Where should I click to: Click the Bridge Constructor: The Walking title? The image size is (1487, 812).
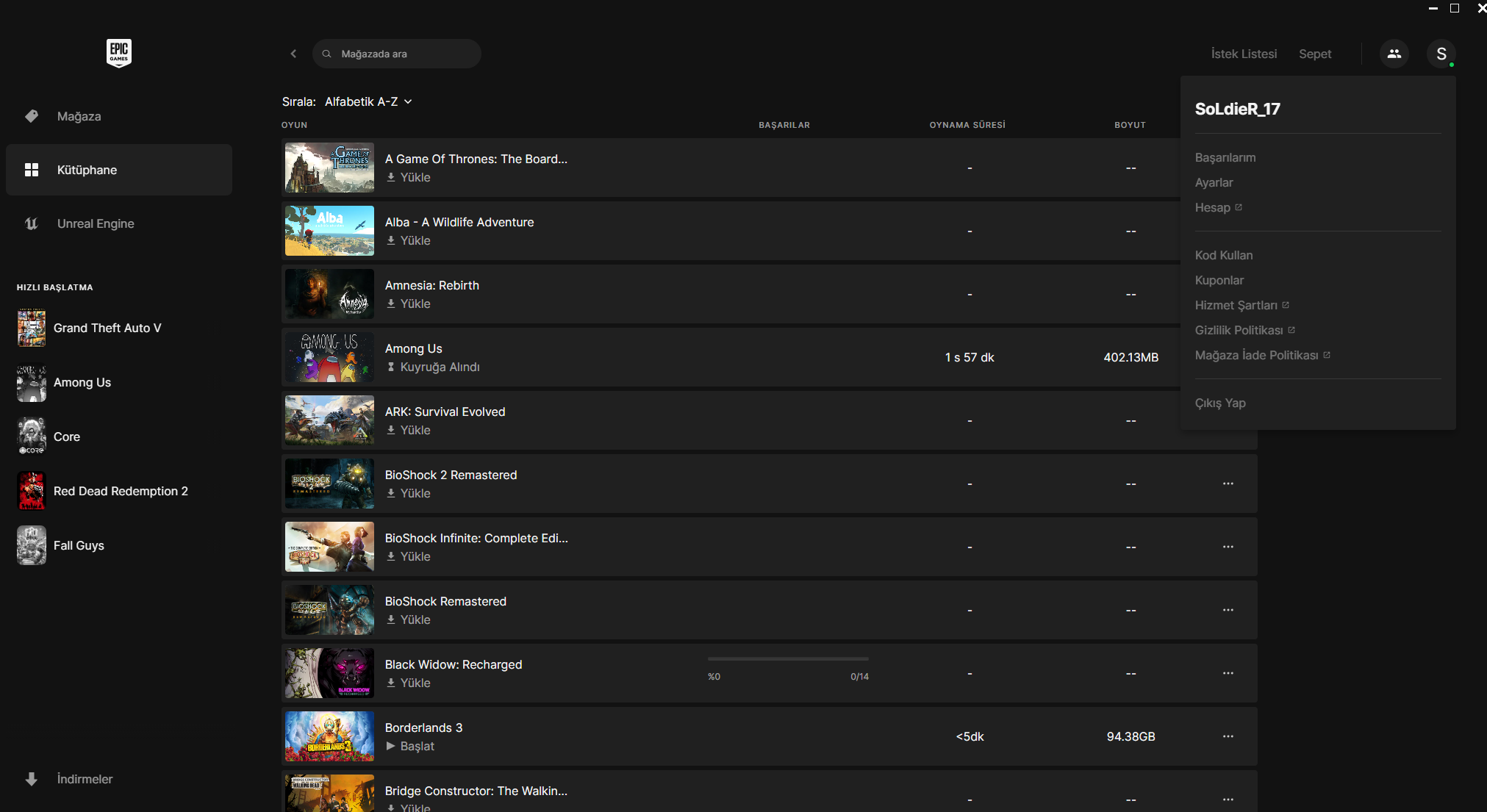[476, 791]
